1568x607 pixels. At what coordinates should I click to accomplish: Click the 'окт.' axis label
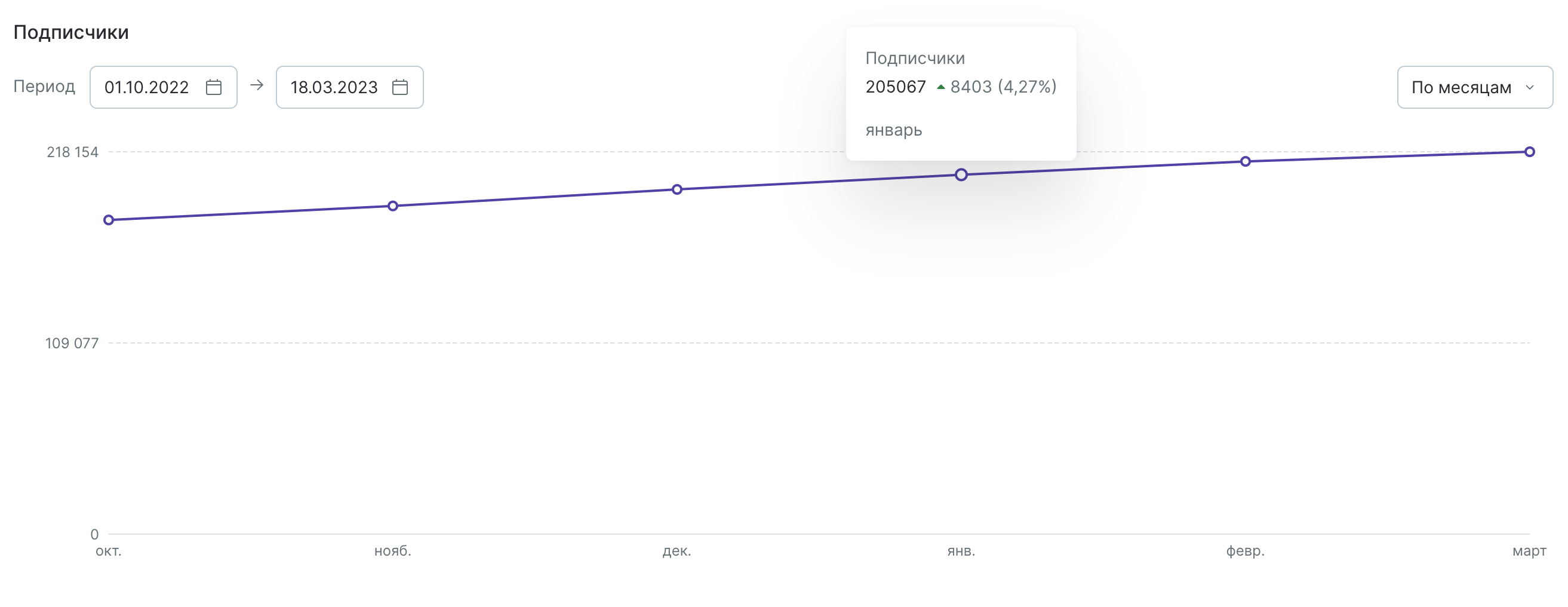click(108, 551)
